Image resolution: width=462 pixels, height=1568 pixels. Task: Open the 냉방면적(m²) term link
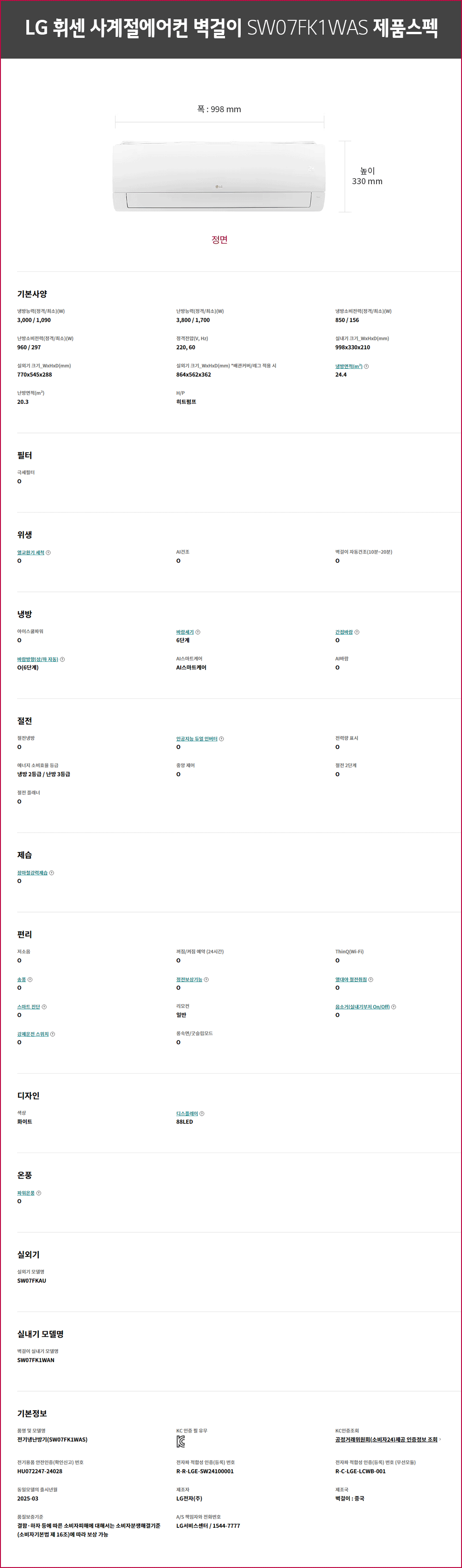[x=349, y=366]
